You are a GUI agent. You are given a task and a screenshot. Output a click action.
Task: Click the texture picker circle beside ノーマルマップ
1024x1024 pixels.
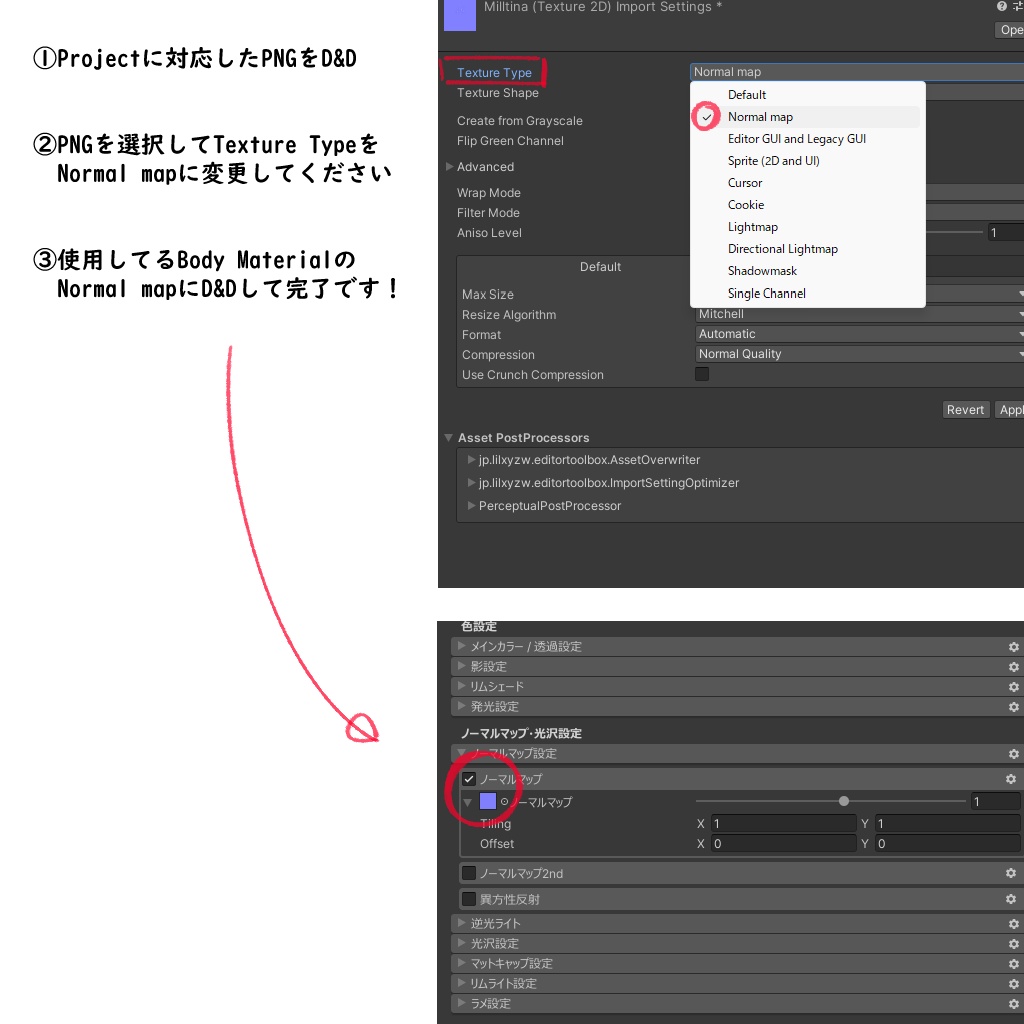[x=504, y=801]
